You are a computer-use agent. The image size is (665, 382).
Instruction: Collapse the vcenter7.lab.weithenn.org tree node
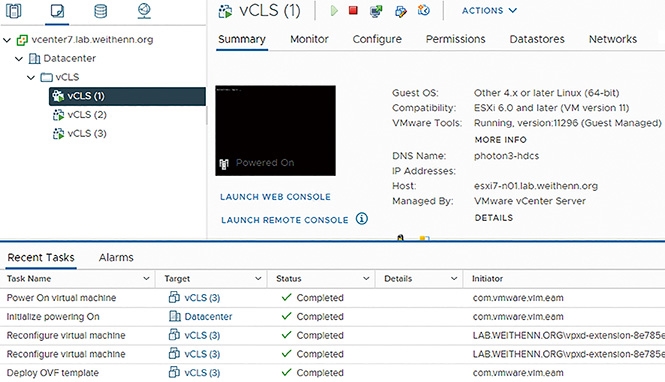[x=7, y=40]
